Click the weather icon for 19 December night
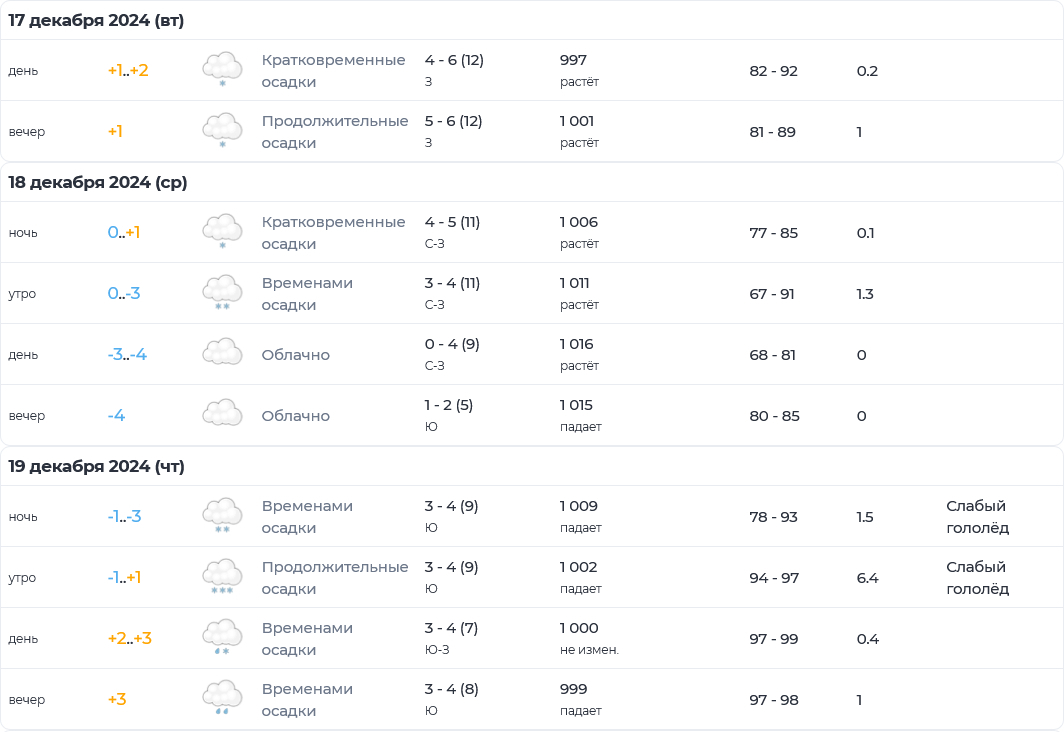Screen dimensions: 1064x732 [x=222, y=516]
